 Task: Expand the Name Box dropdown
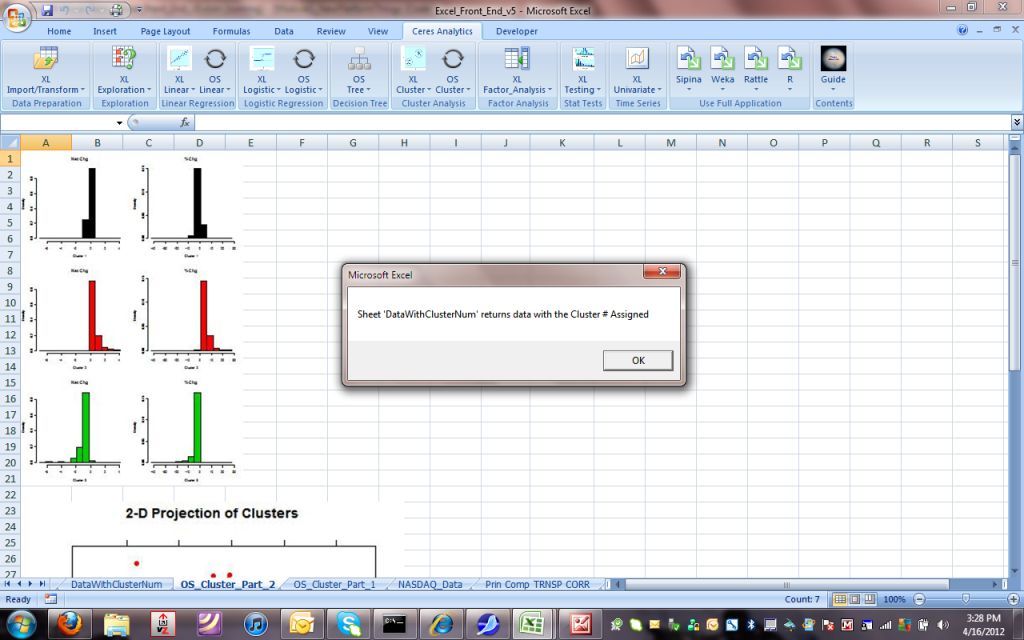coord(120,122)
